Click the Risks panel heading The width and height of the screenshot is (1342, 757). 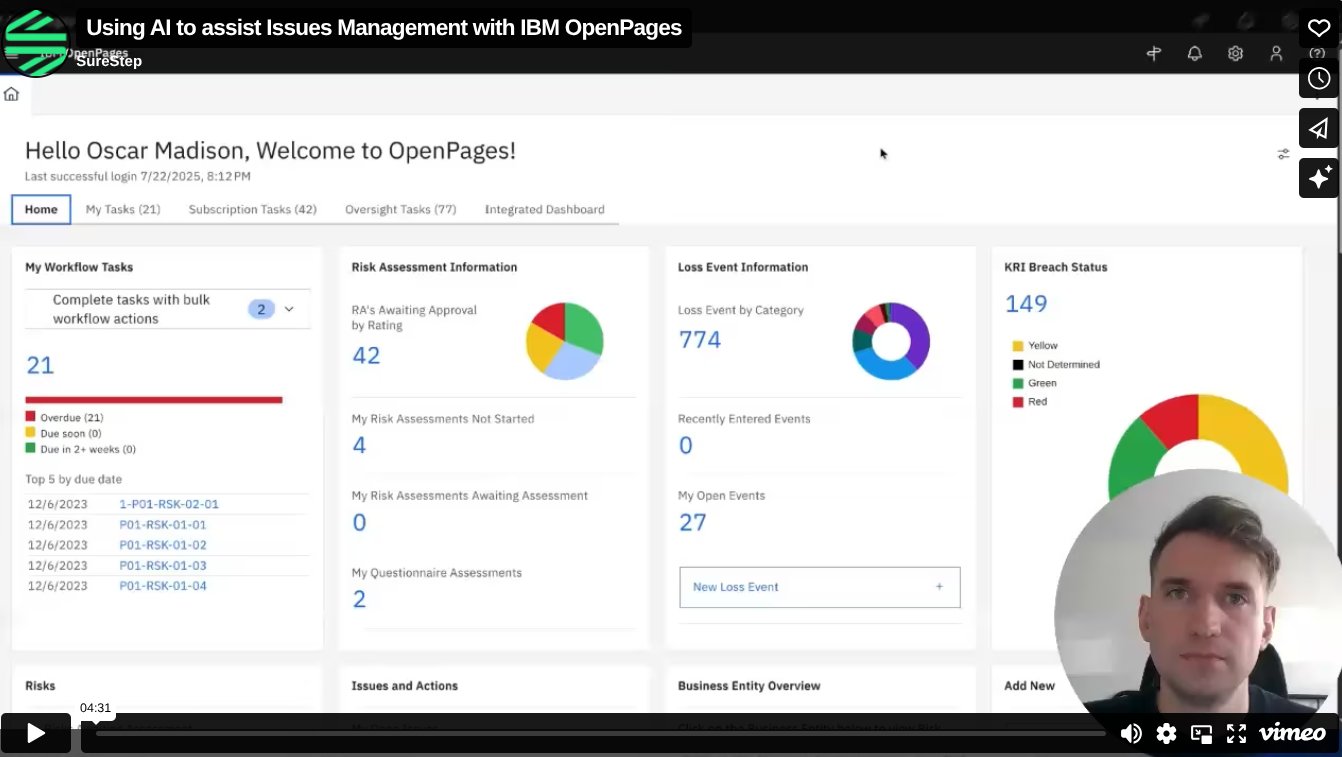pos(40,686)
